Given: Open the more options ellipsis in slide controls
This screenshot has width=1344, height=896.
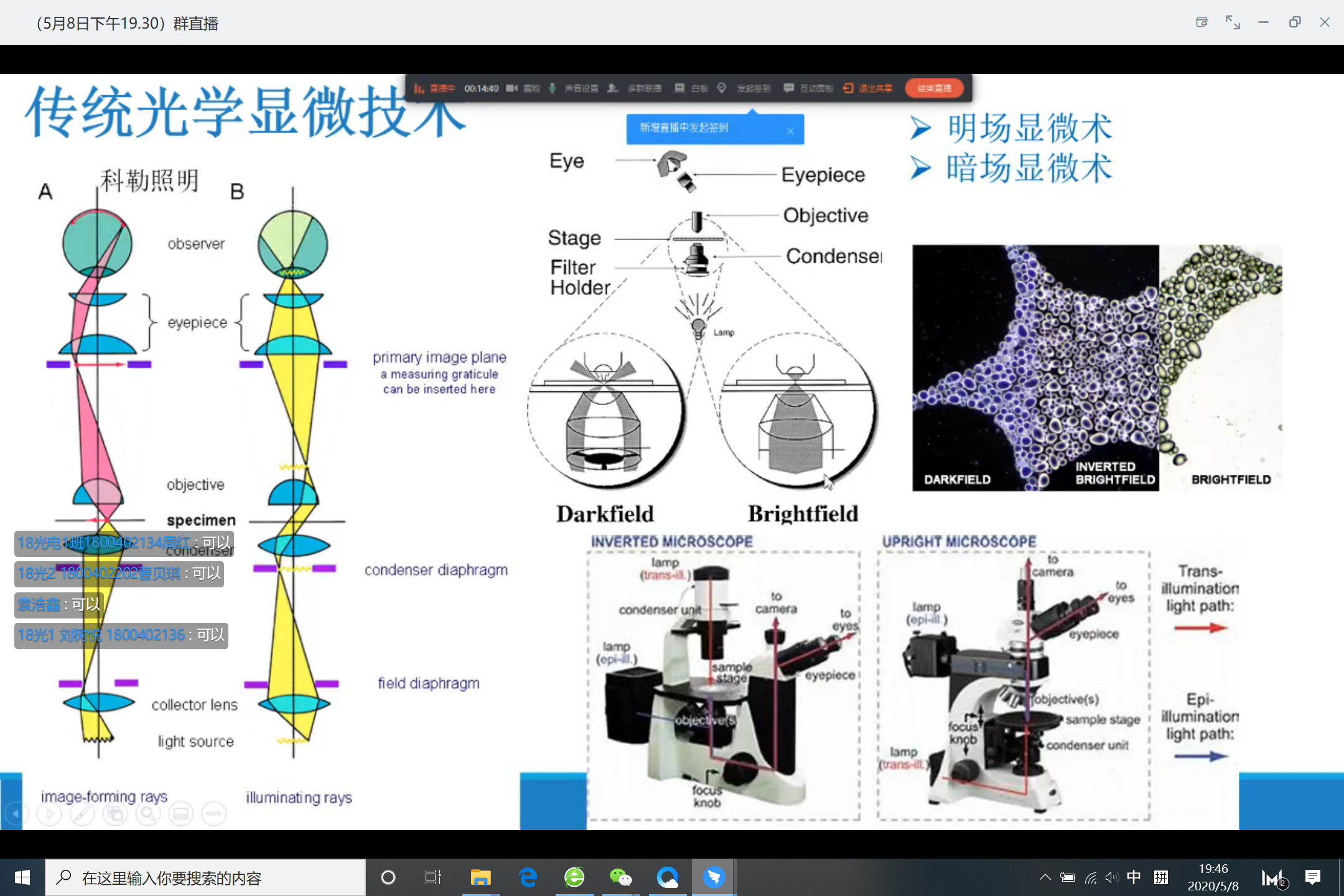Looking at the screenshot, I should click(214, 813).
